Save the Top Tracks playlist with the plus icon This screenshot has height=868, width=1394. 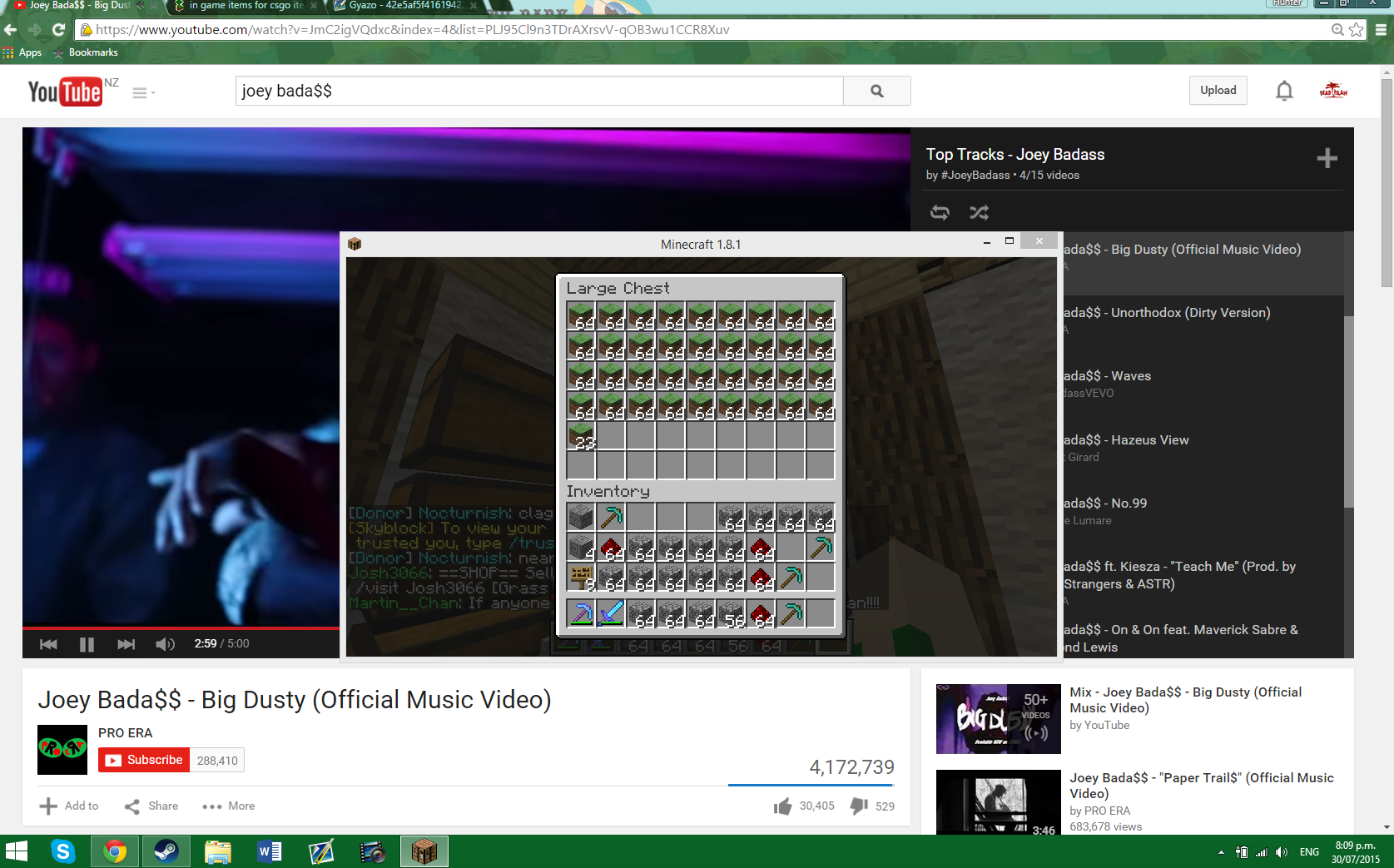click(1327, 158)
